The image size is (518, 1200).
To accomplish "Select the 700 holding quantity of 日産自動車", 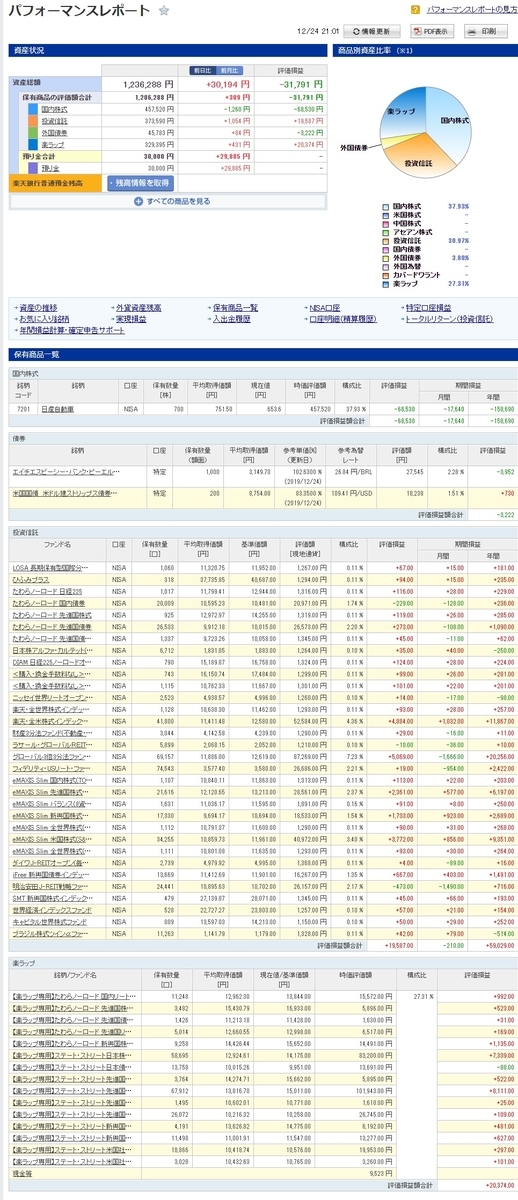I will (x=180, y=409).
